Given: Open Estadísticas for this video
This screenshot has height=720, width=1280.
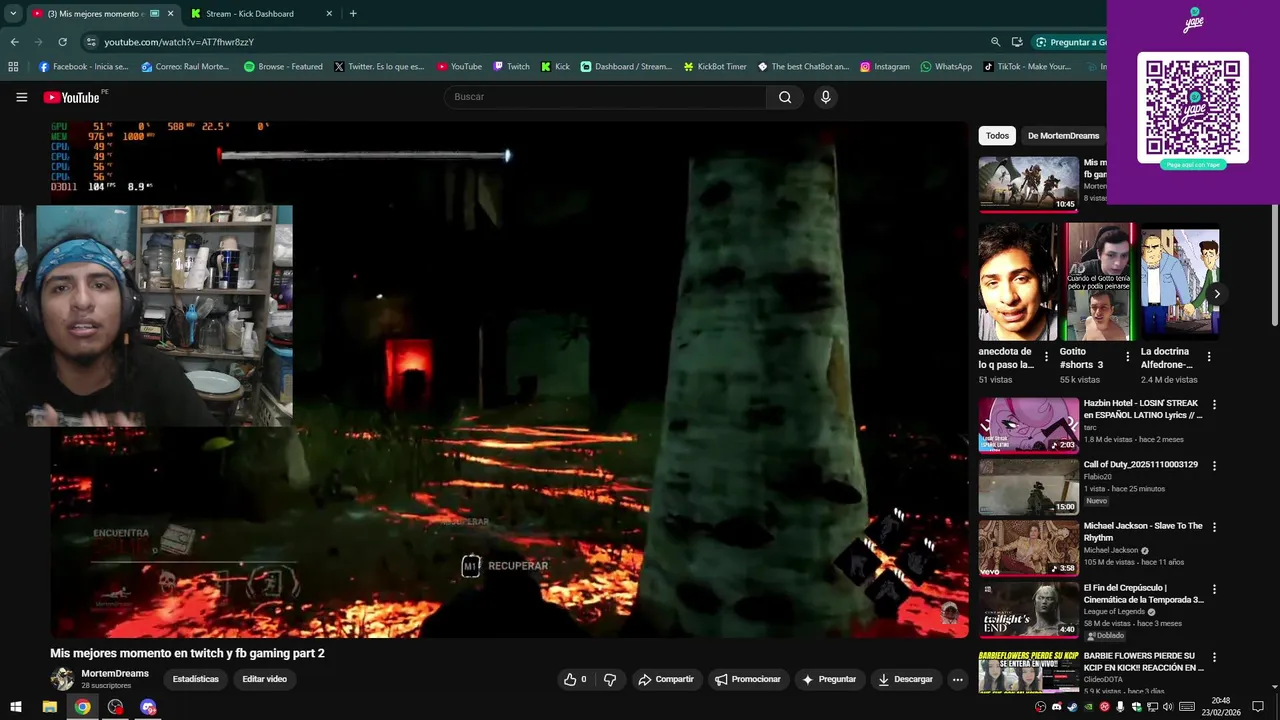Looking at the screenshot, I should point(195,679).
